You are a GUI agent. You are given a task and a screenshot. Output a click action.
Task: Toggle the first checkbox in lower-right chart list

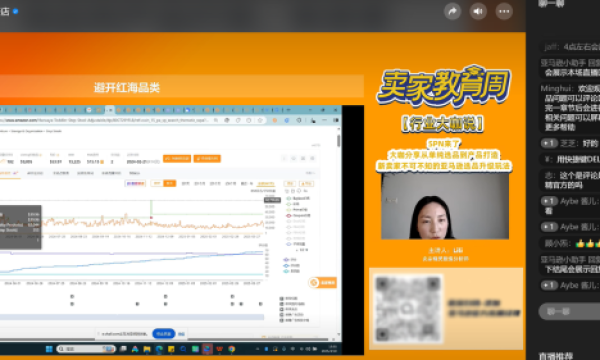pyautogui.click(x=282, y=298)
